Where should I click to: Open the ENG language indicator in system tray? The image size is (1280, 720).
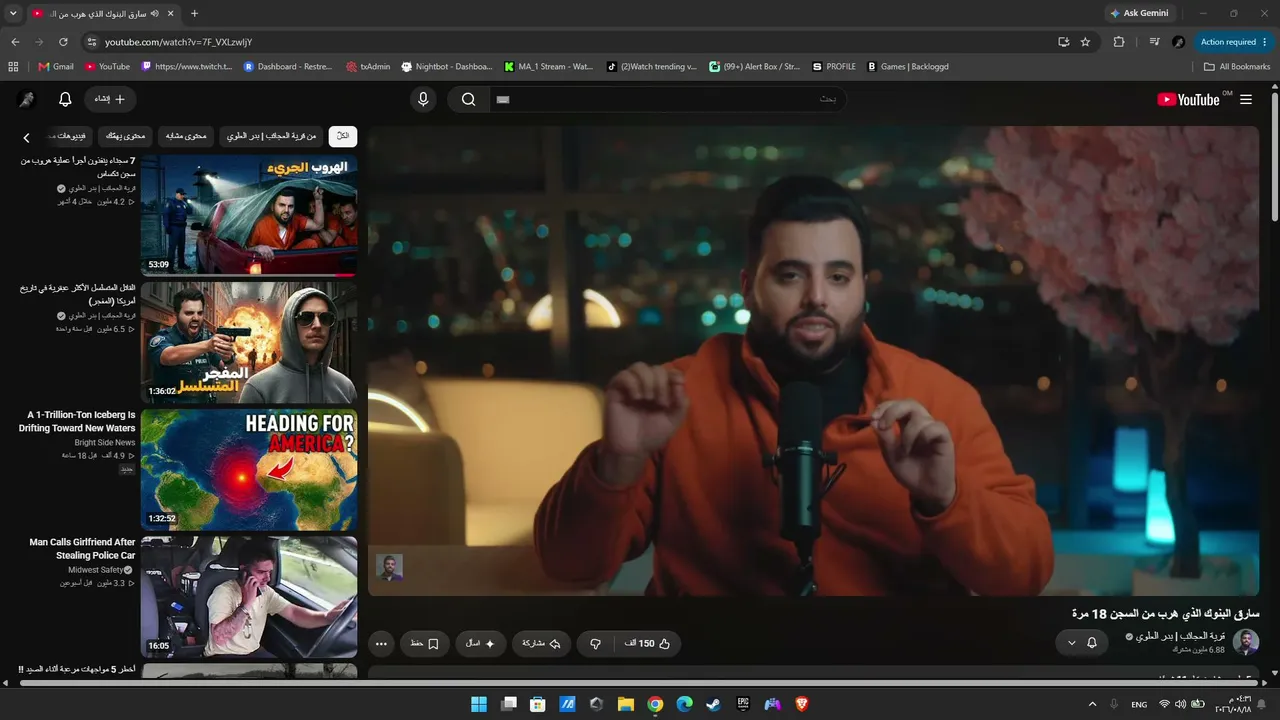click(1139, 704)
